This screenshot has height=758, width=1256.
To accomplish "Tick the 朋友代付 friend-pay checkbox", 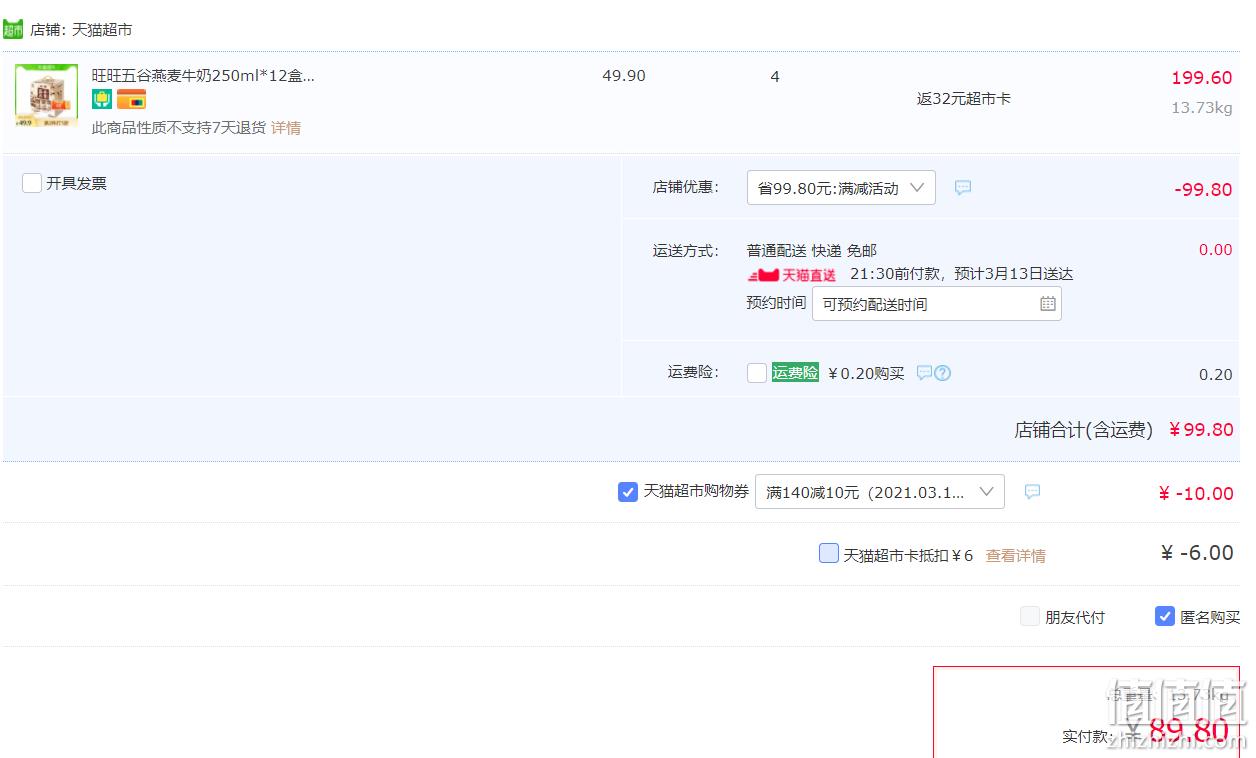I will tap(1030, 616).
